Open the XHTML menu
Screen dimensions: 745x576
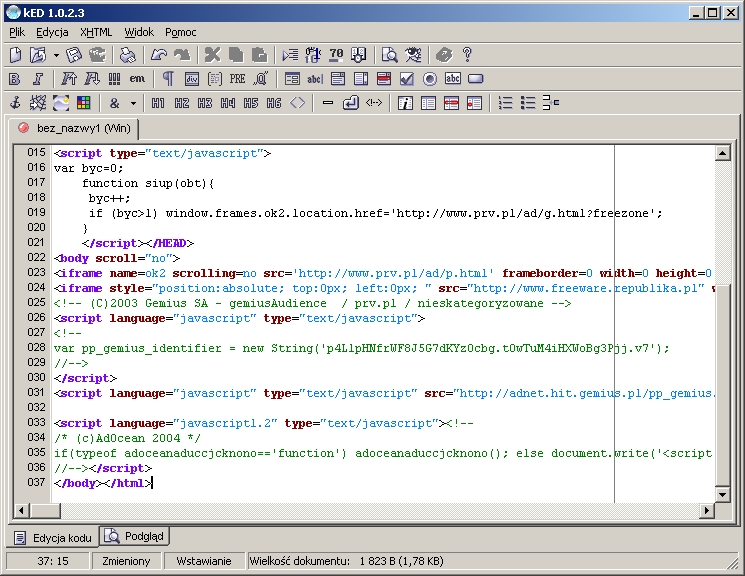coord(96,32)
